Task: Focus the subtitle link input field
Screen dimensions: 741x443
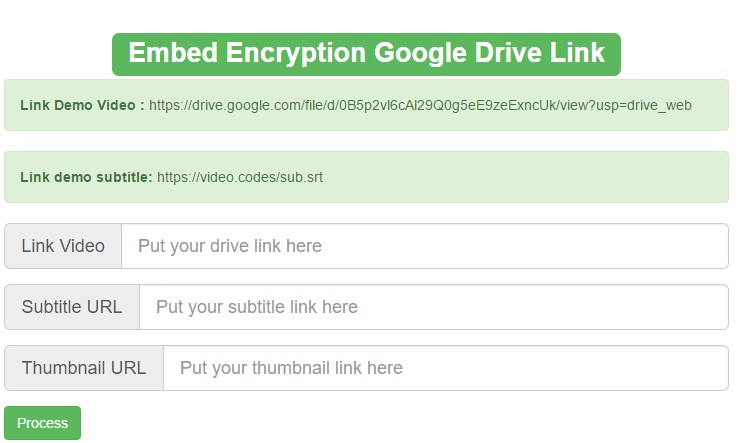Action: point(433,307)
